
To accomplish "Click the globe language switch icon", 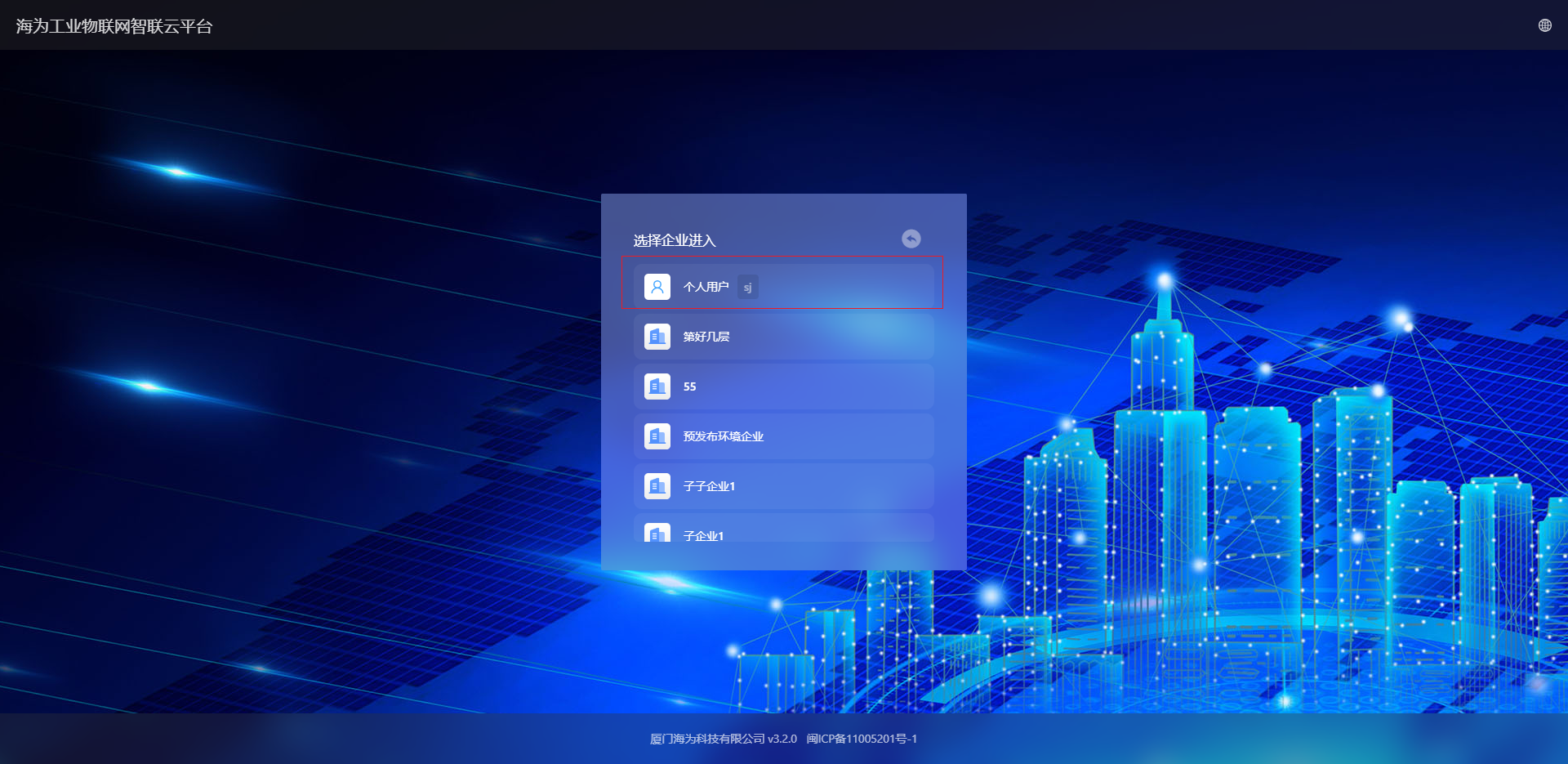I will click(1544, 25).
